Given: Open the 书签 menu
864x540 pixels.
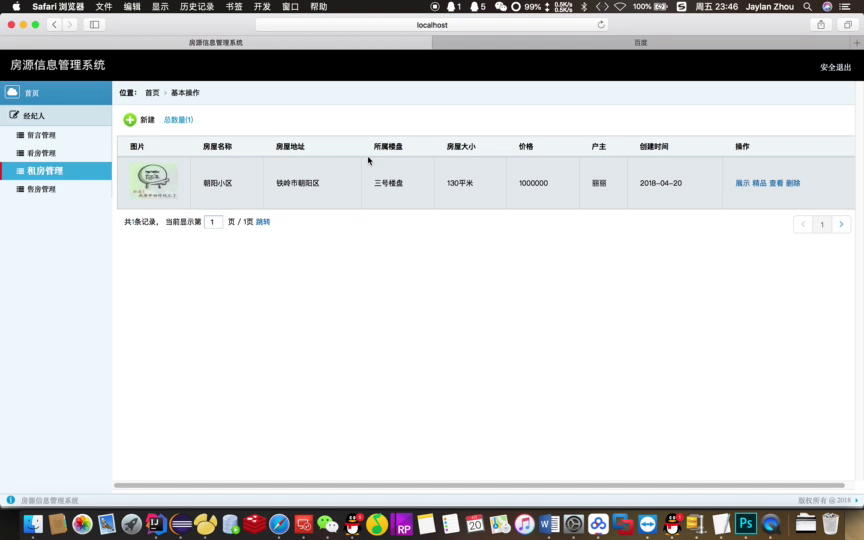Looking at the screenshot, I should click(x=234, y=7).
